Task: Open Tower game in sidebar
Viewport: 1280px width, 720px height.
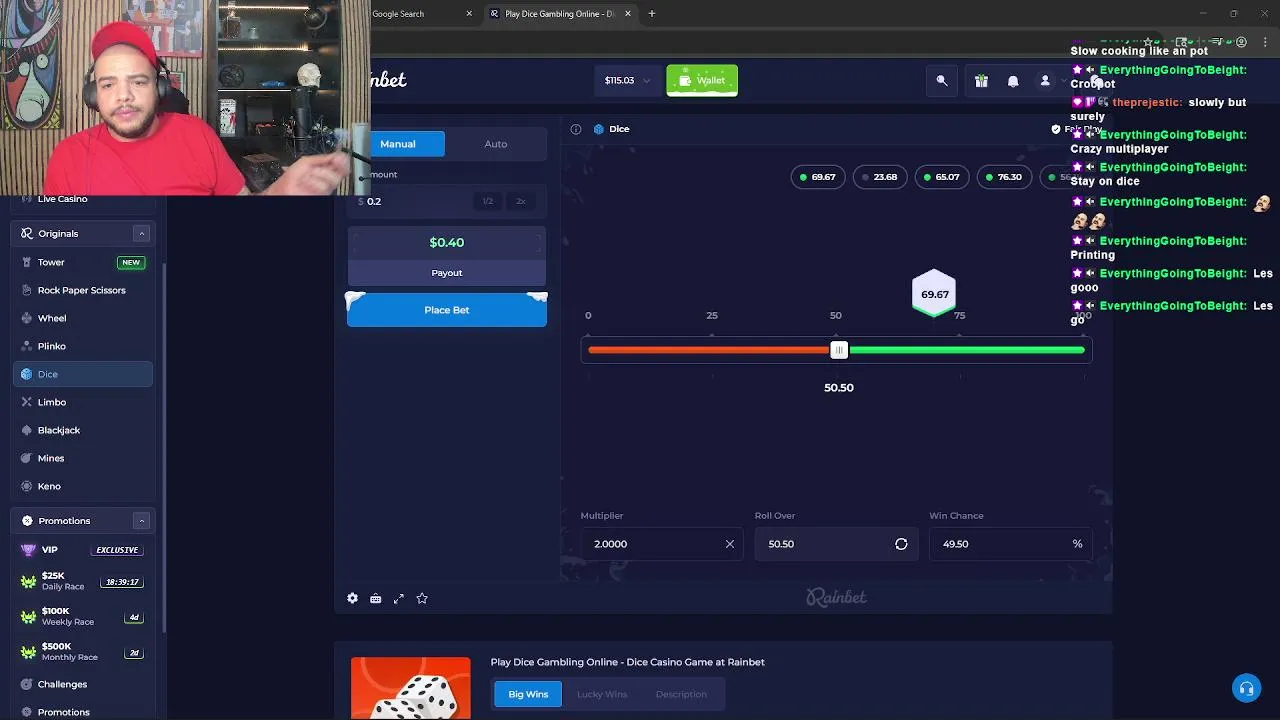Action: tap(82, 262)
